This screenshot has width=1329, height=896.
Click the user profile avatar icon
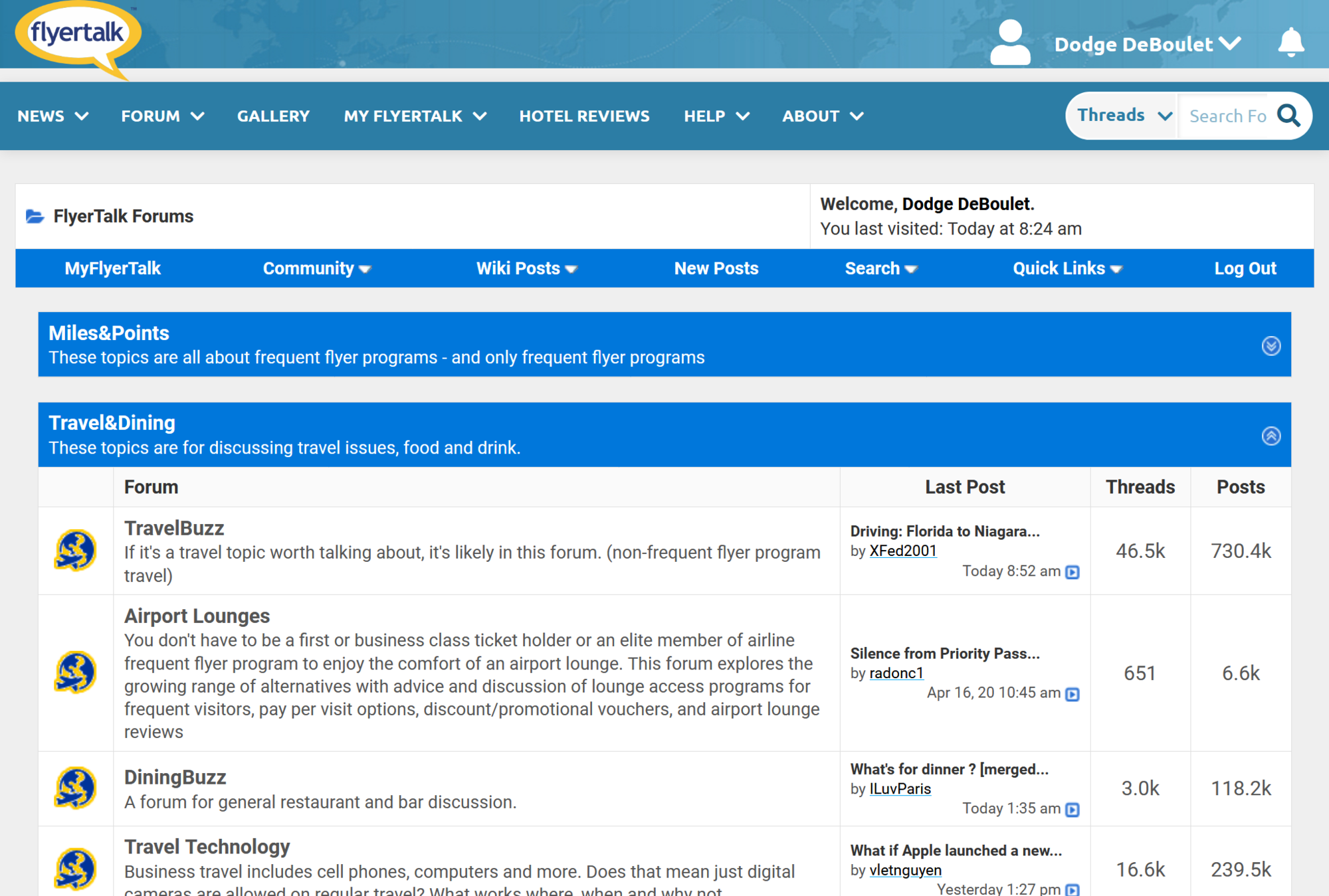1009,43
